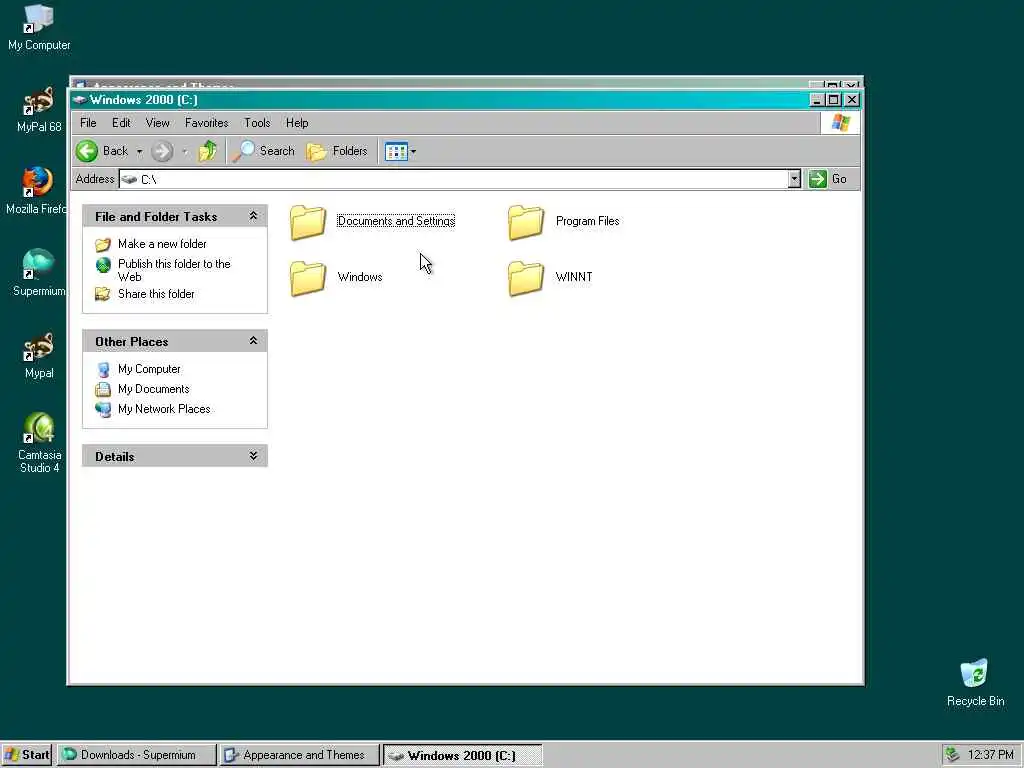Expand the Views dropdown arrow
Screen dimensions: 1024x768
(x=413, y=151)
